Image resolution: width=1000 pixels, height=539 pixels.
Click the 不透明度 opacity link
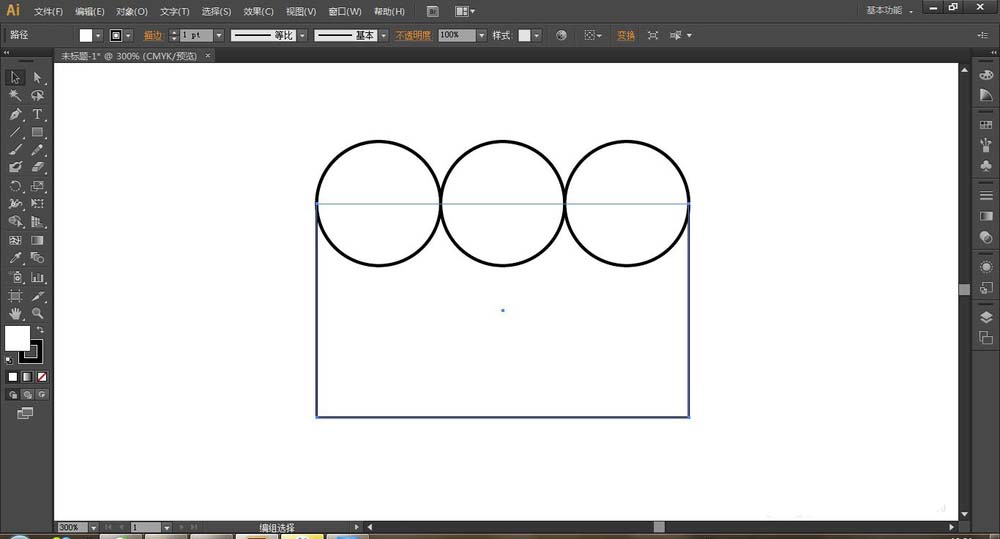pos(413,35)
